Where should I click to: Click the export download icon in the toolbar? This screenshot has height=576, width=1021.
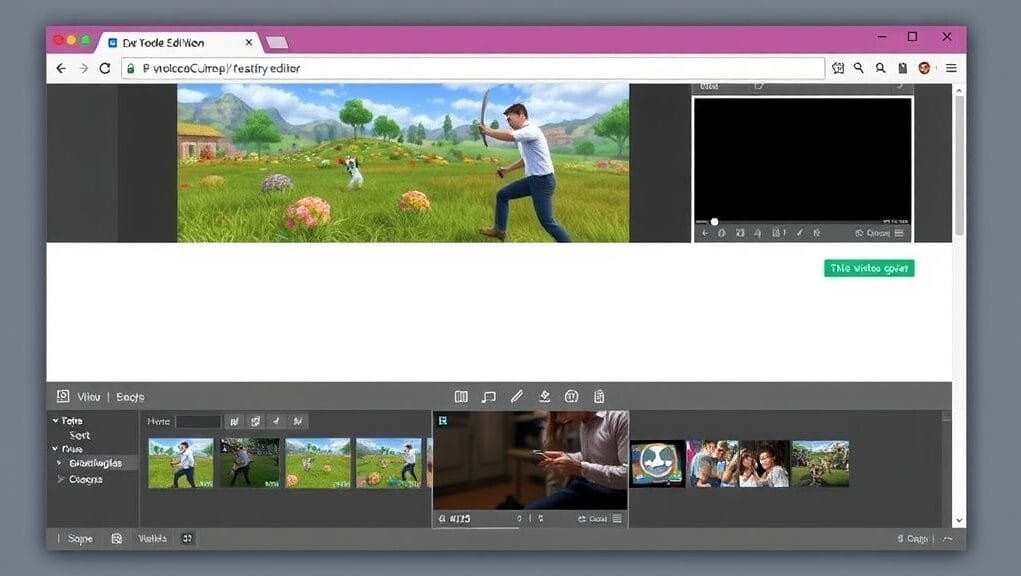click(x=544, y=396)
